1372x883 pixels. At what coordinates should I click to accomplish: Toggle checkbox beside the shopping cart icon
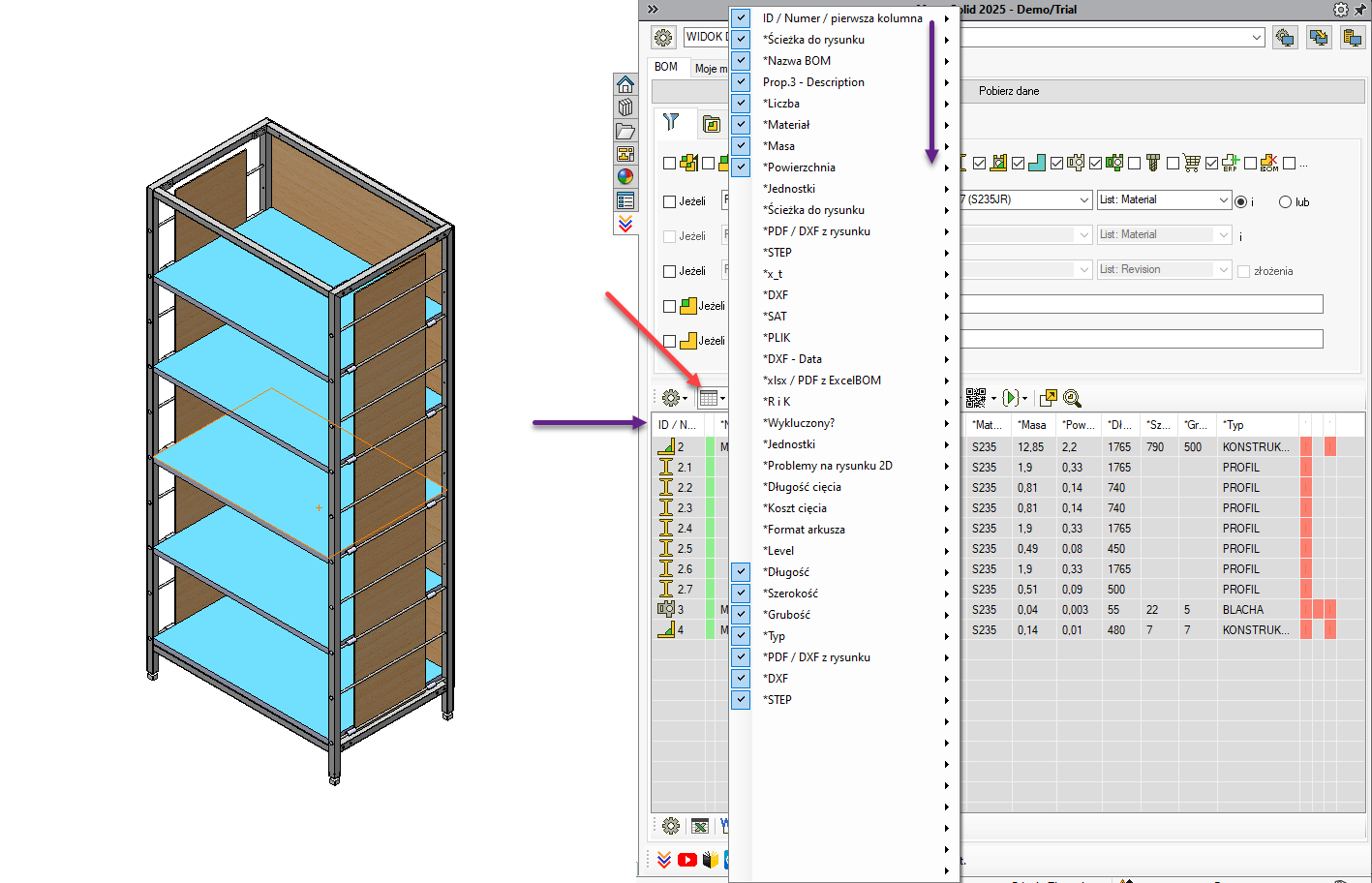tap(1174, 164)
